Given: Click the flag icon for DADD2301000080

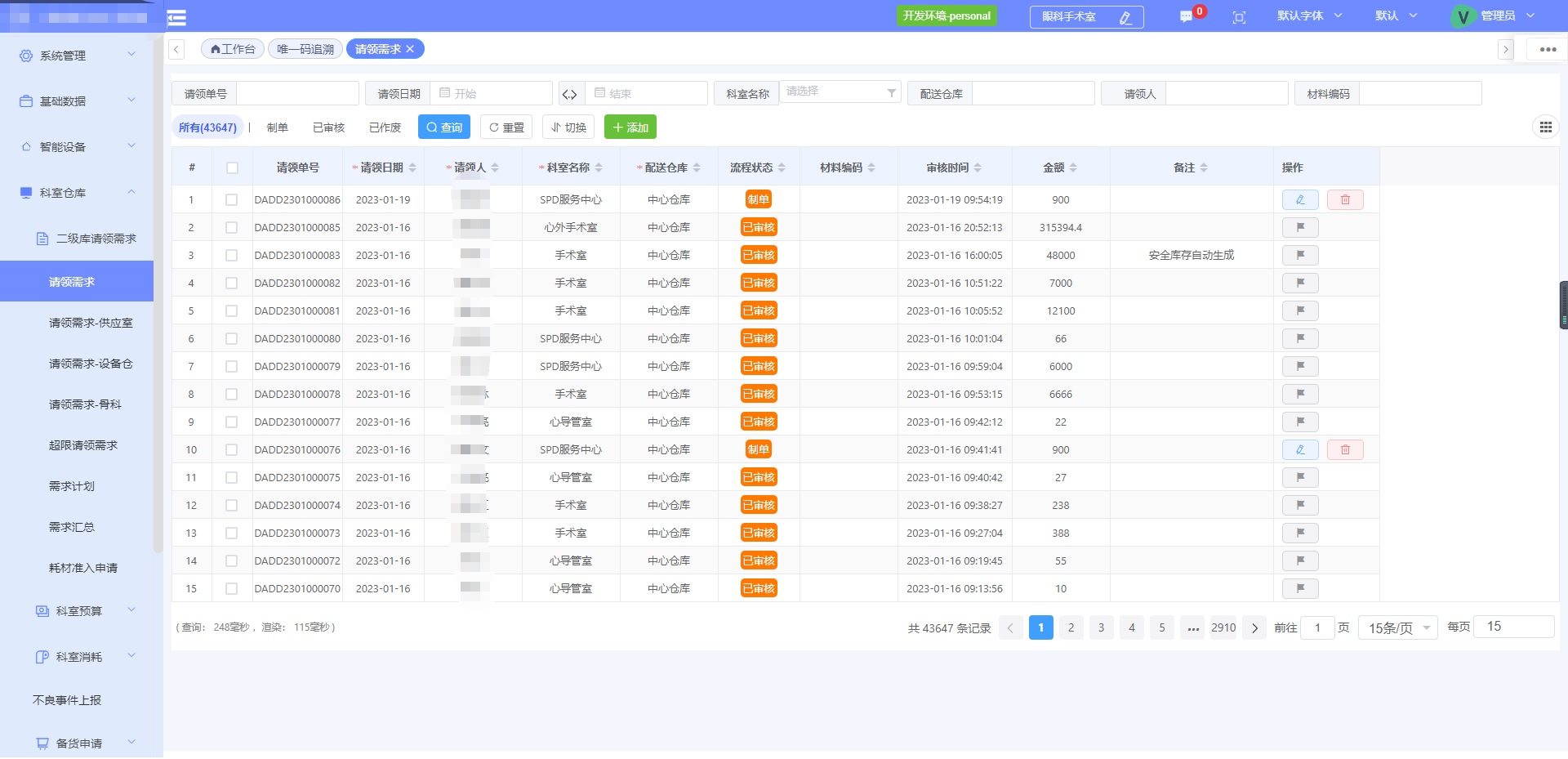Looking at the screenshot, I should click(1300, 338).
